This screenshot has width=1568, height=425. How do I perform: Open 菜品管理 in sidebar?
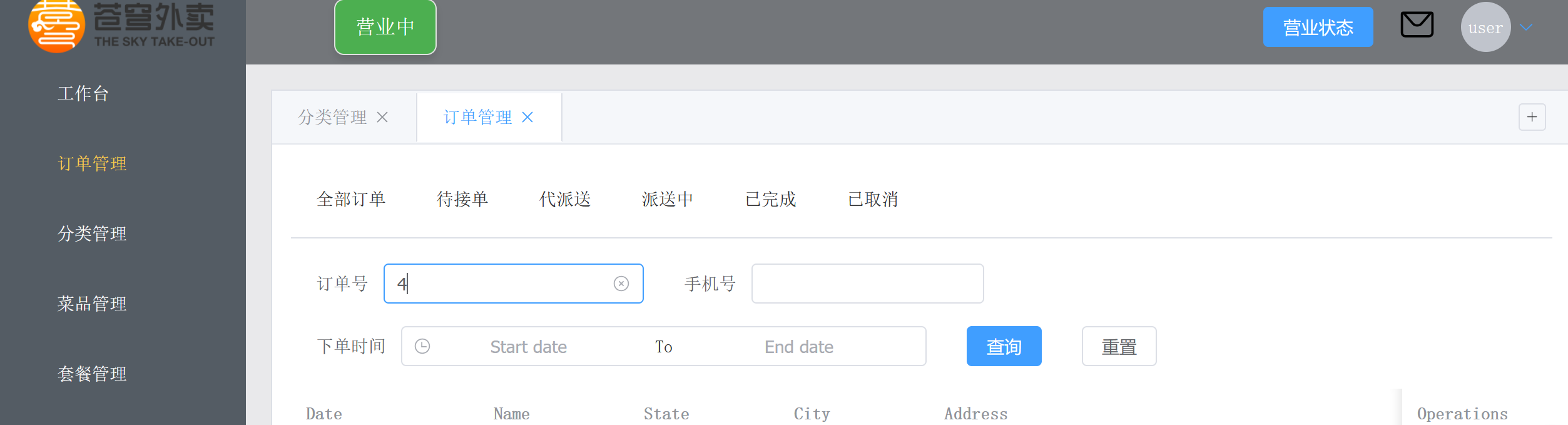pos(92,304)
